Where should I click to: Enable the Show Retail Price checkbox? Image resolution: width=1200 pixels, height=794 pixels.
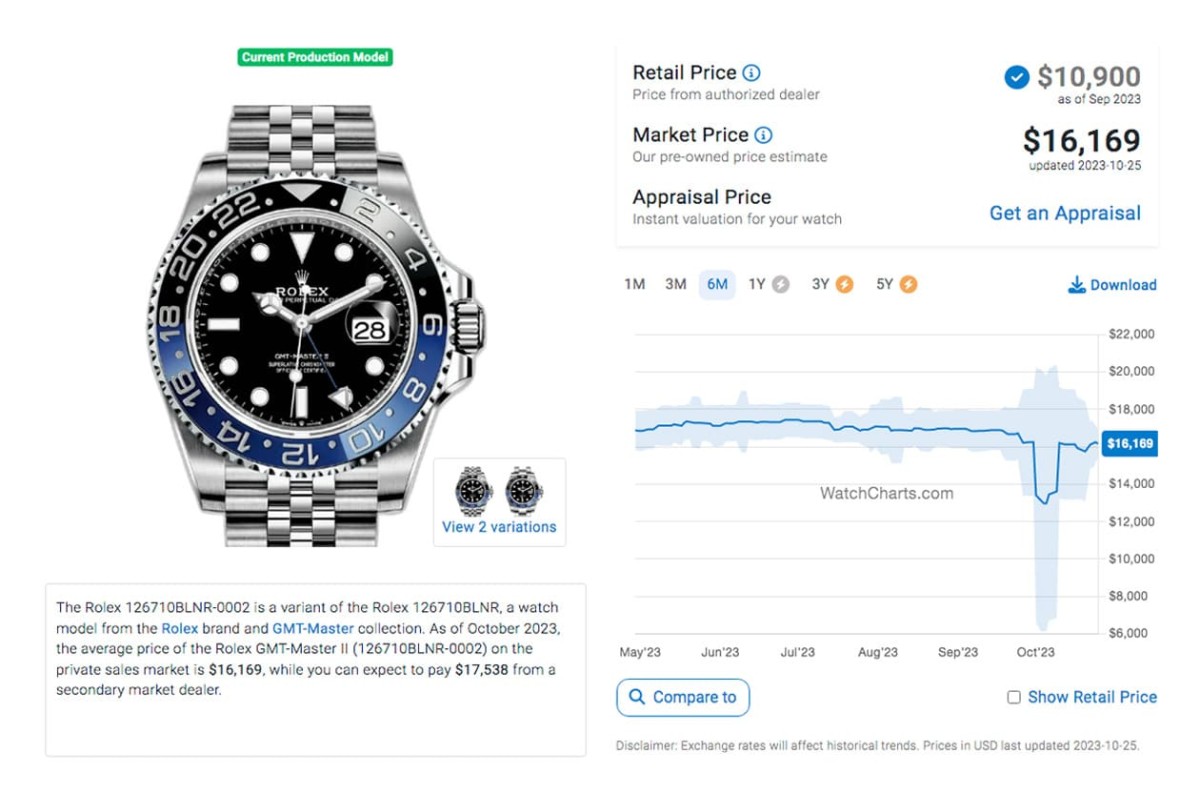[1014, 697]
